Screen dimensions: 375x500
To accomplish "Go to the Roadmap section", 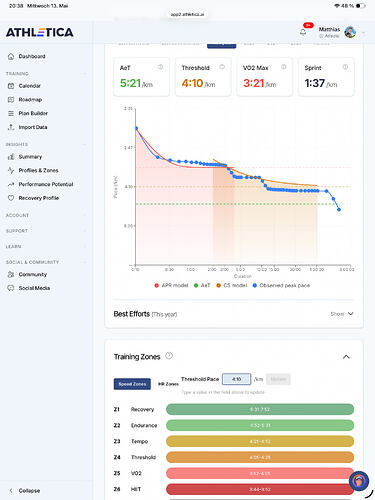I will pos(30,99).
